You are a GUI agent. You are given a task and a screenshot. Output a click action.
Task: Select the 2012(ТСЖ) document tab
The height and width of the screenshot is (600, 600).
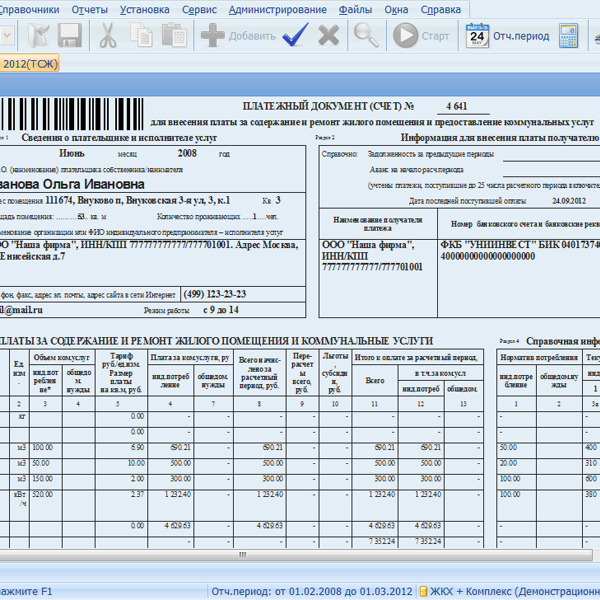point(30,64)
